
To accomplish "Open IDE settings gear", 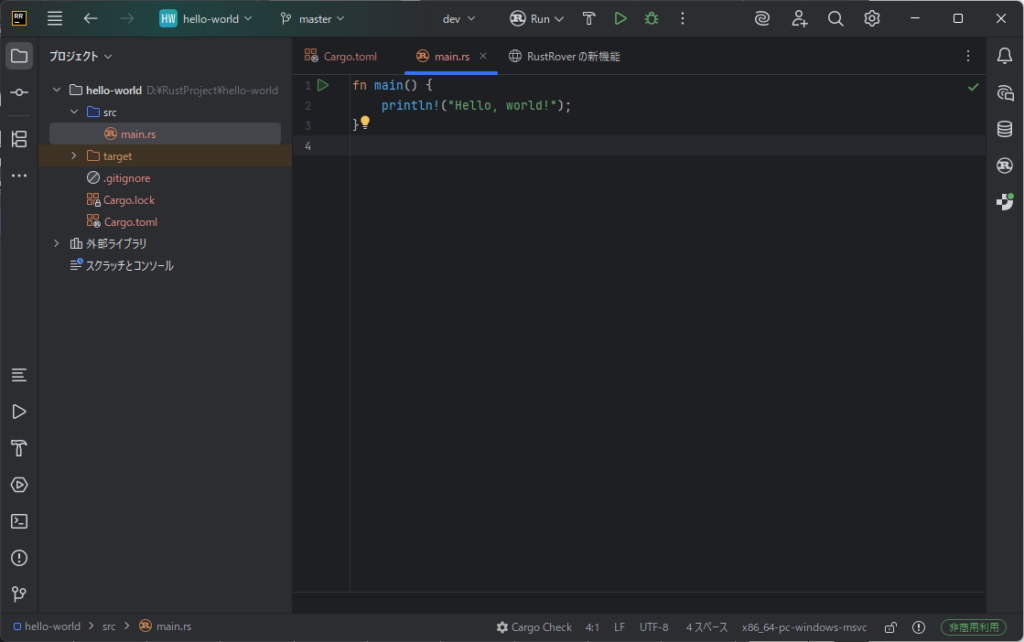I will pyautogui.click(x=872, y=19).
